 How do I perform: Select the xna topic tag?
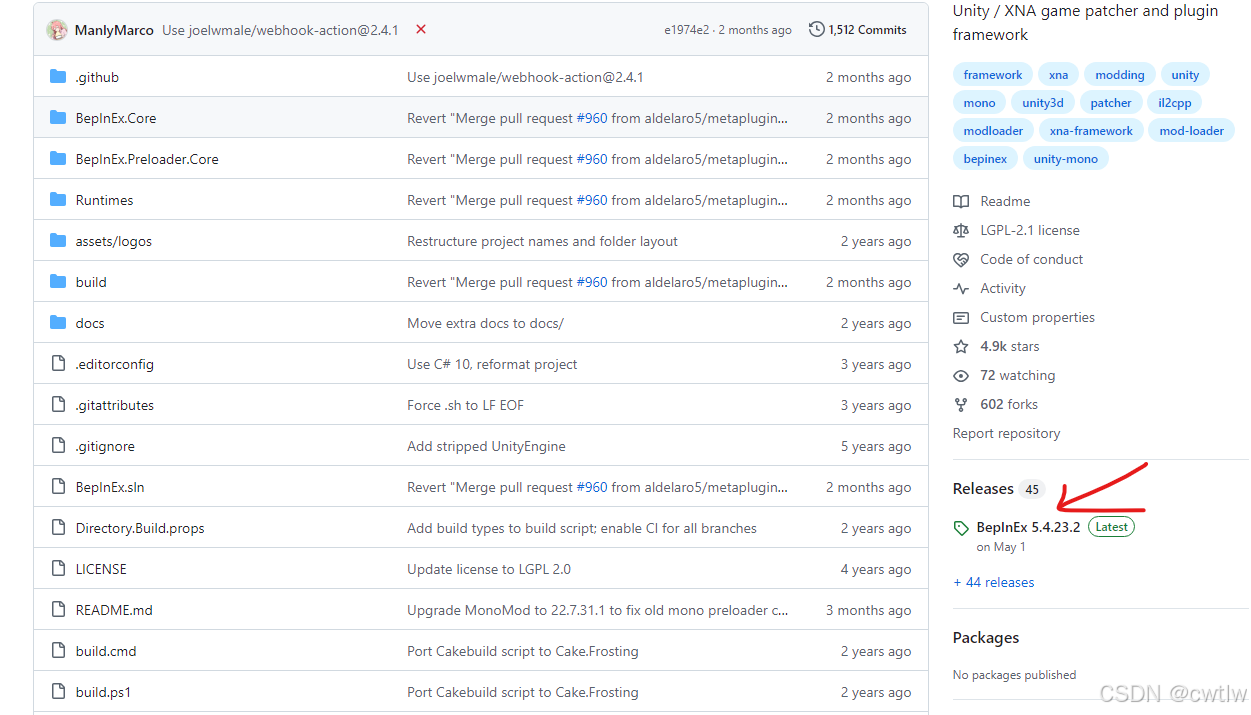(1059, 75)
